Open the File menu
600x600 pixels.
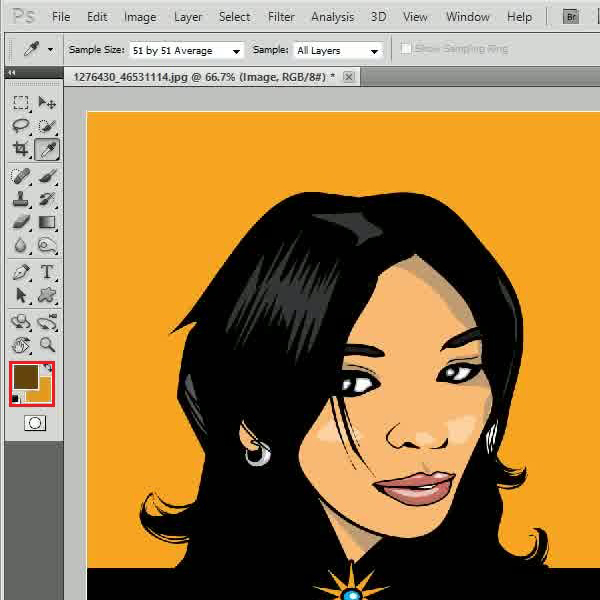point(61,17)
